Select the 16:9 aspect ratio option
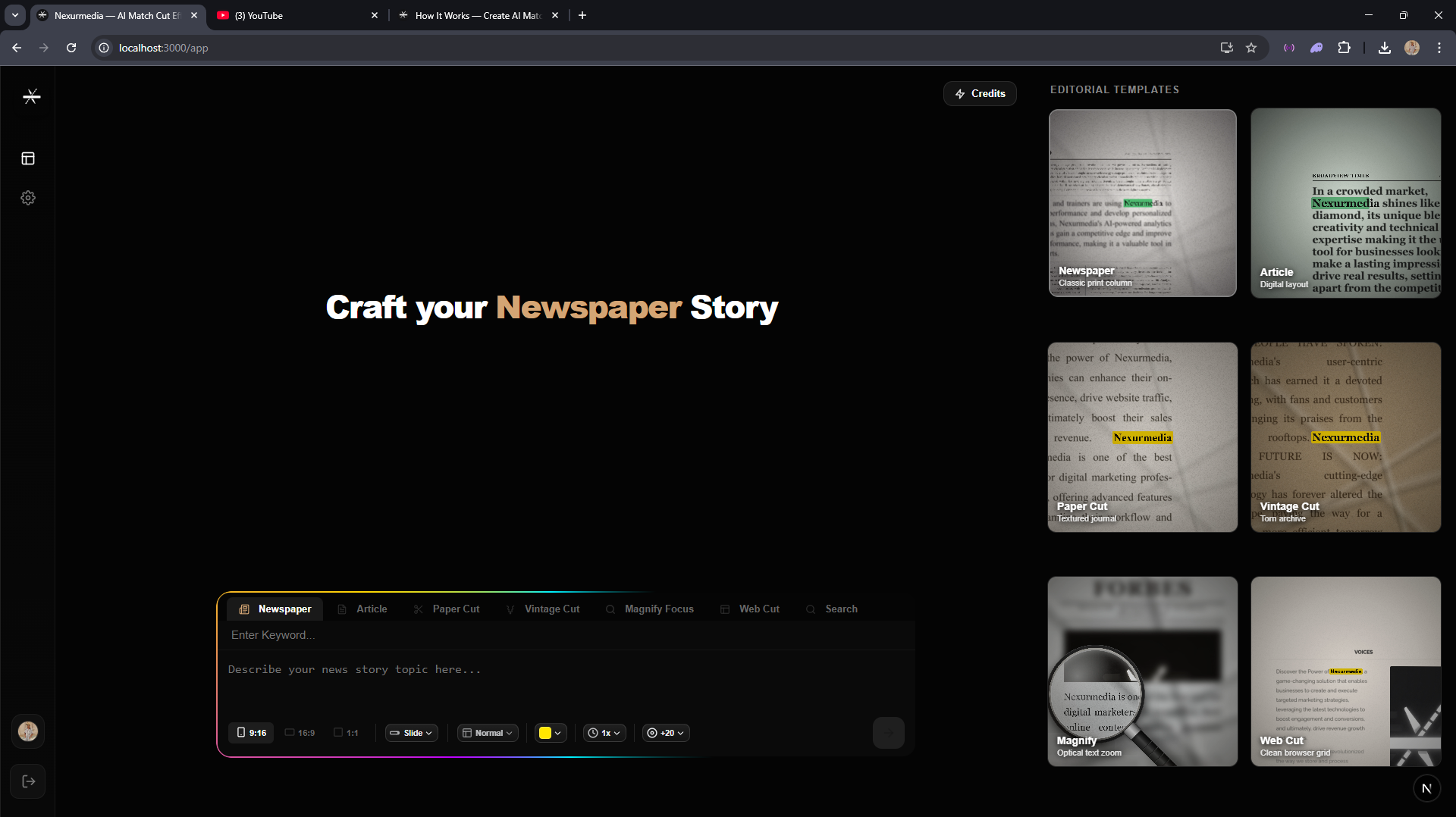Image resolution: width=1456 pixels, height=817 pixels. [300, 733]
